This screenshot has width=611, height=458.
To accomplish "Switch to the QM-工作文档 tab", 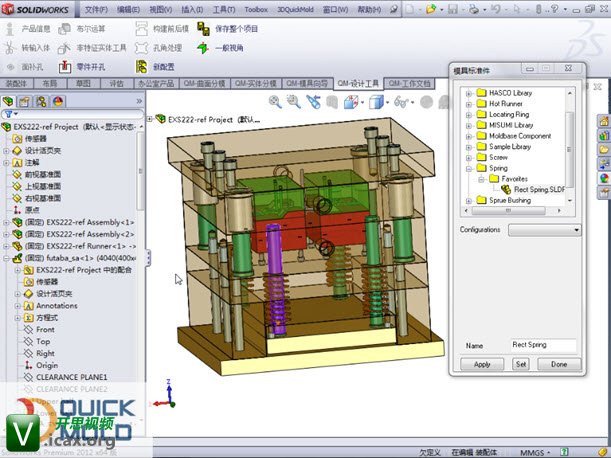I will 409,83.
